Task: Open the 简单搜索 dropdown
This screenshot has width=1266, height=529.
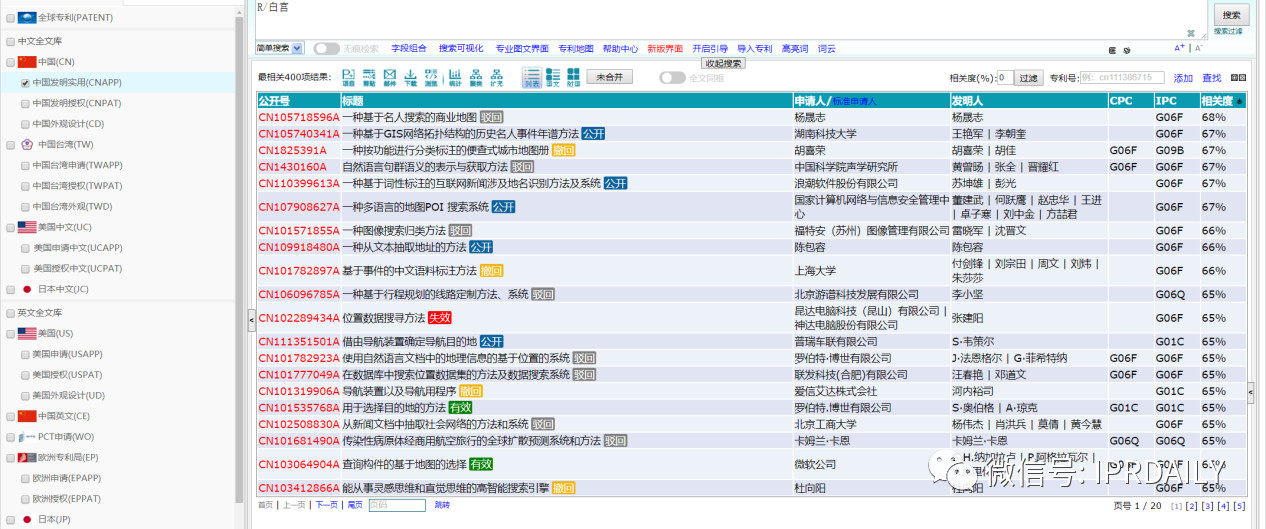Action: [279, 48]
